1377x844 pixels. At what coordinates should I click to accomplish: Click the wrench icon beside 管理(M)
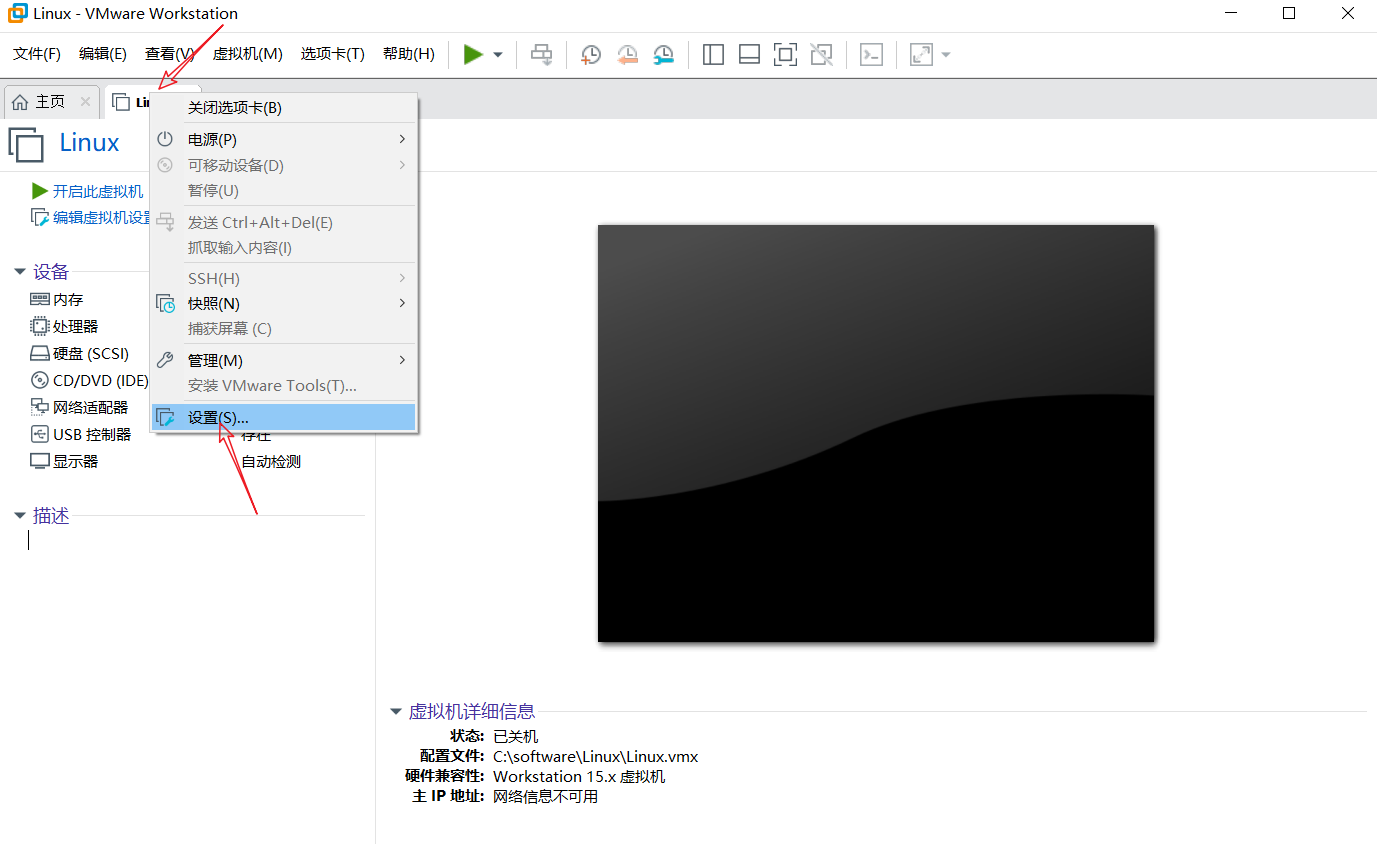[165, 360]
